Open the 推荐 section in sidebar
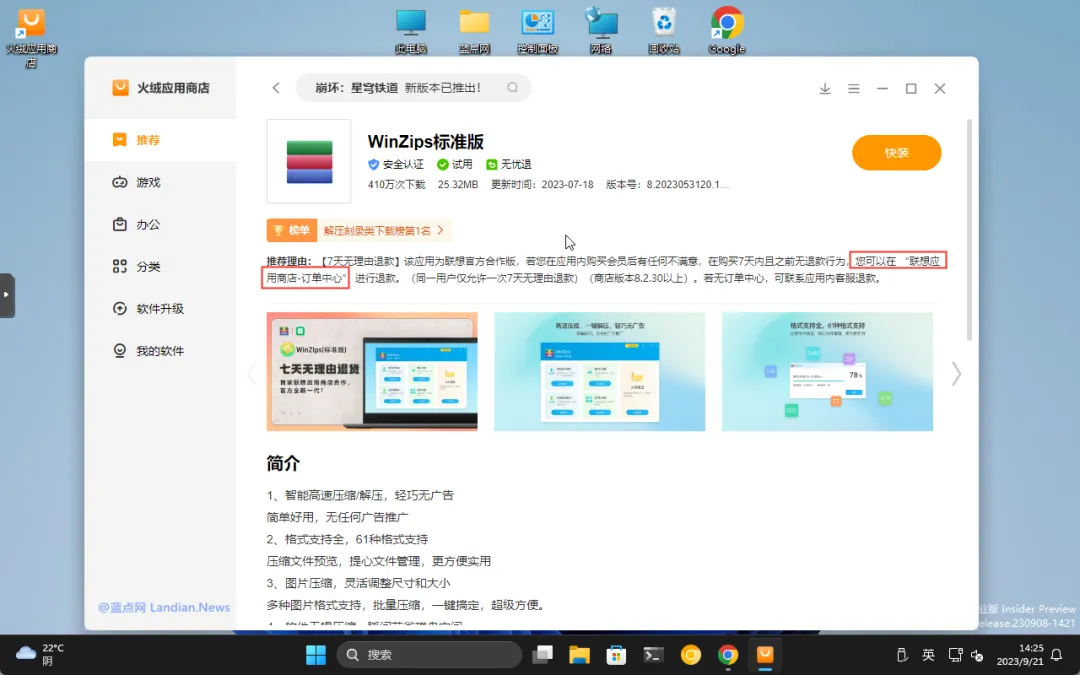 tap(160, 140)
